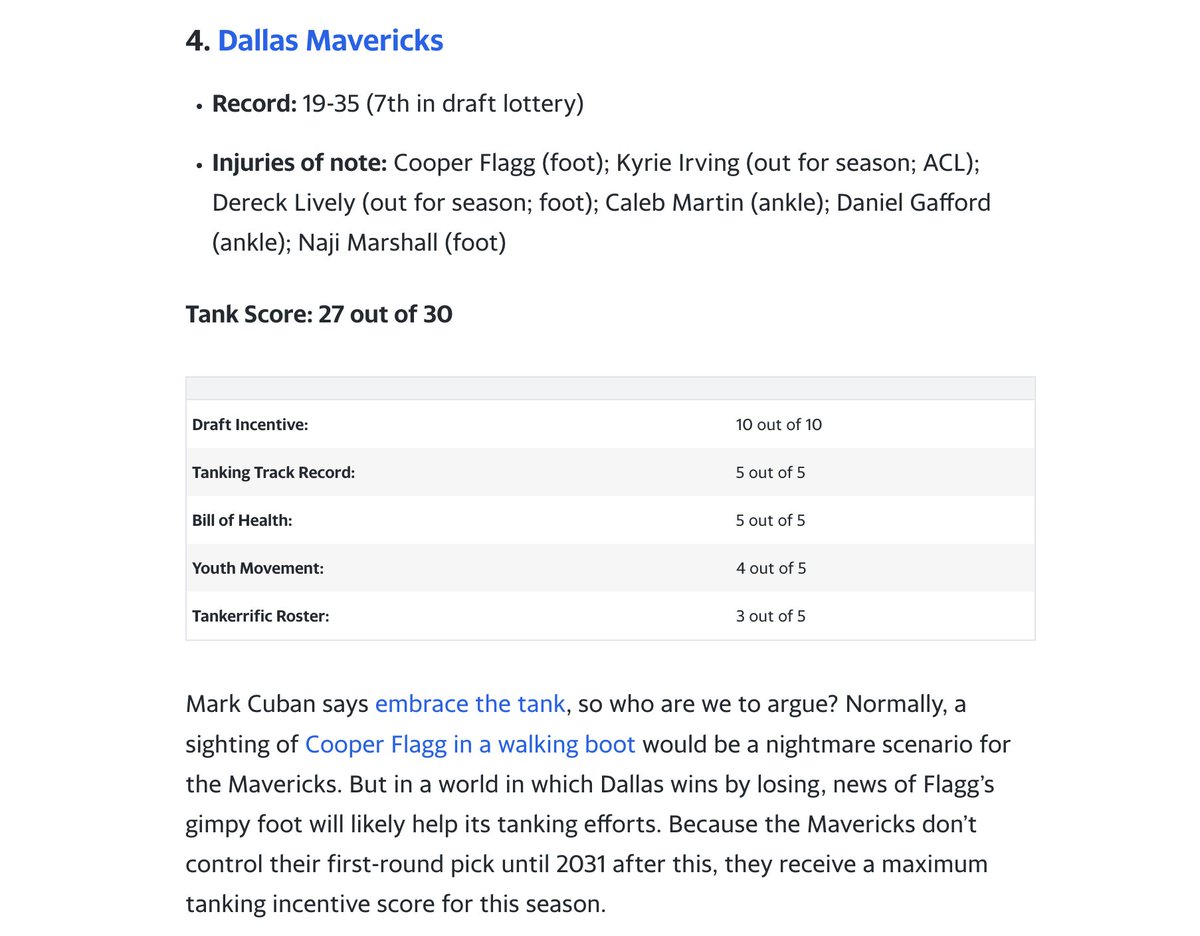Click the Bill of Health score value

[771, 520]
